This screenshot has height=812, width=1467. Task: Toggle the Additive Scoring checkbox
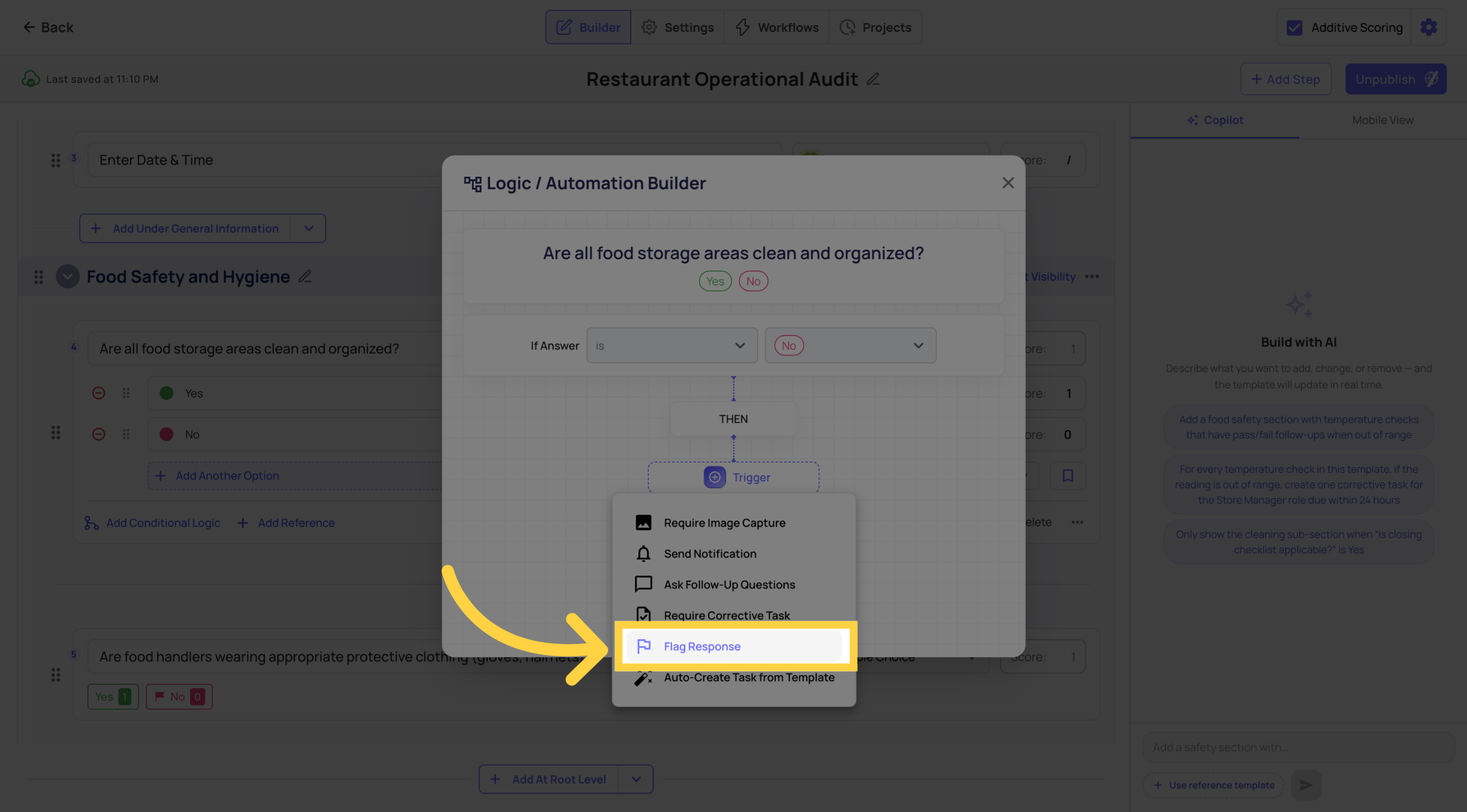1294,27
